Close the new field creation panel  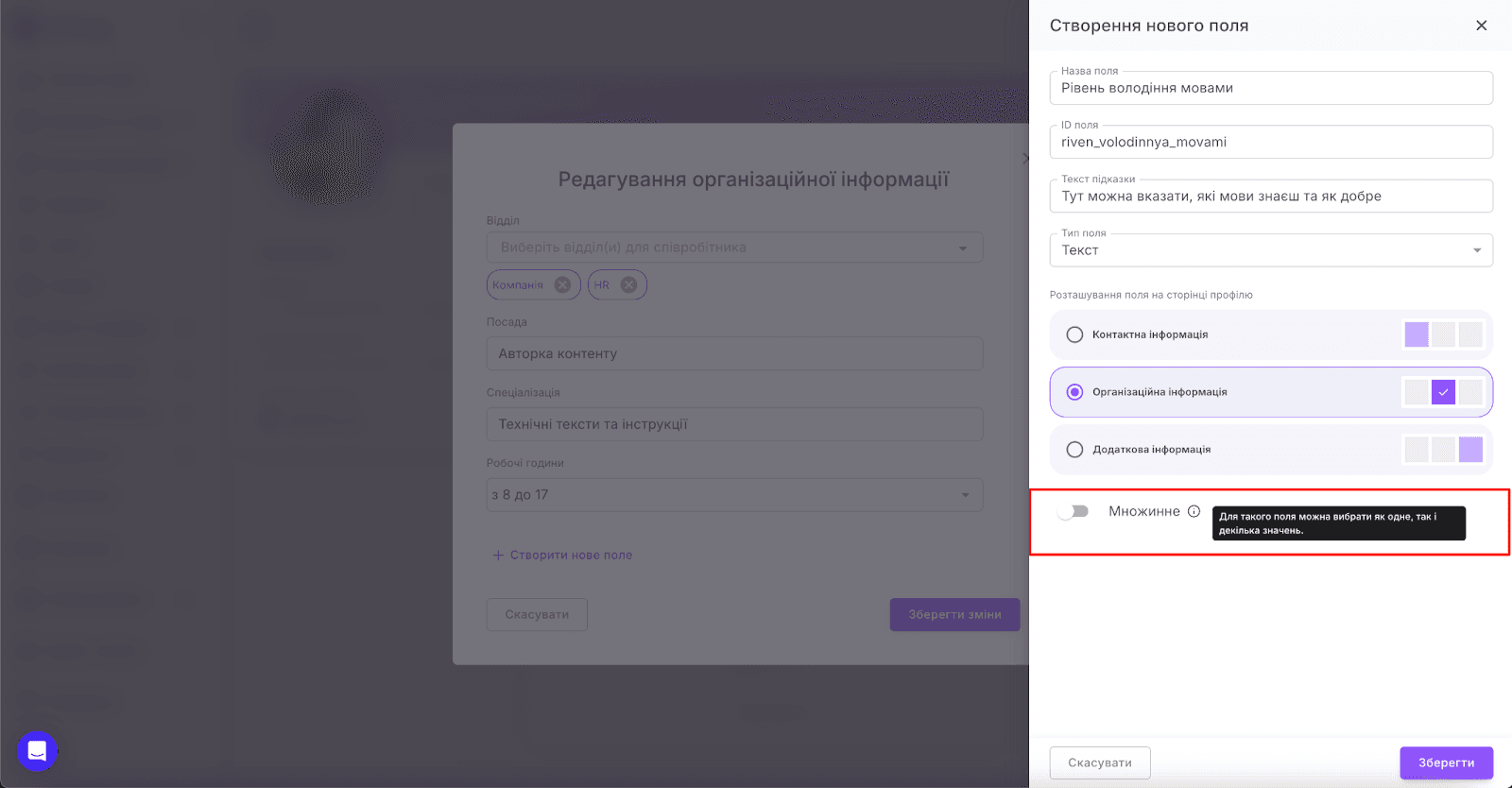(1481, 26)
